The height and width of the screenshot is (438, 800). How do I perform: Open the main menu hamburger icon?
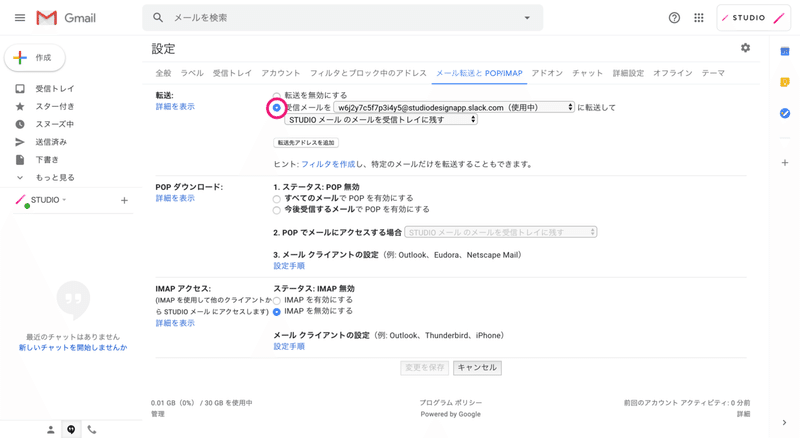[20, 18]
